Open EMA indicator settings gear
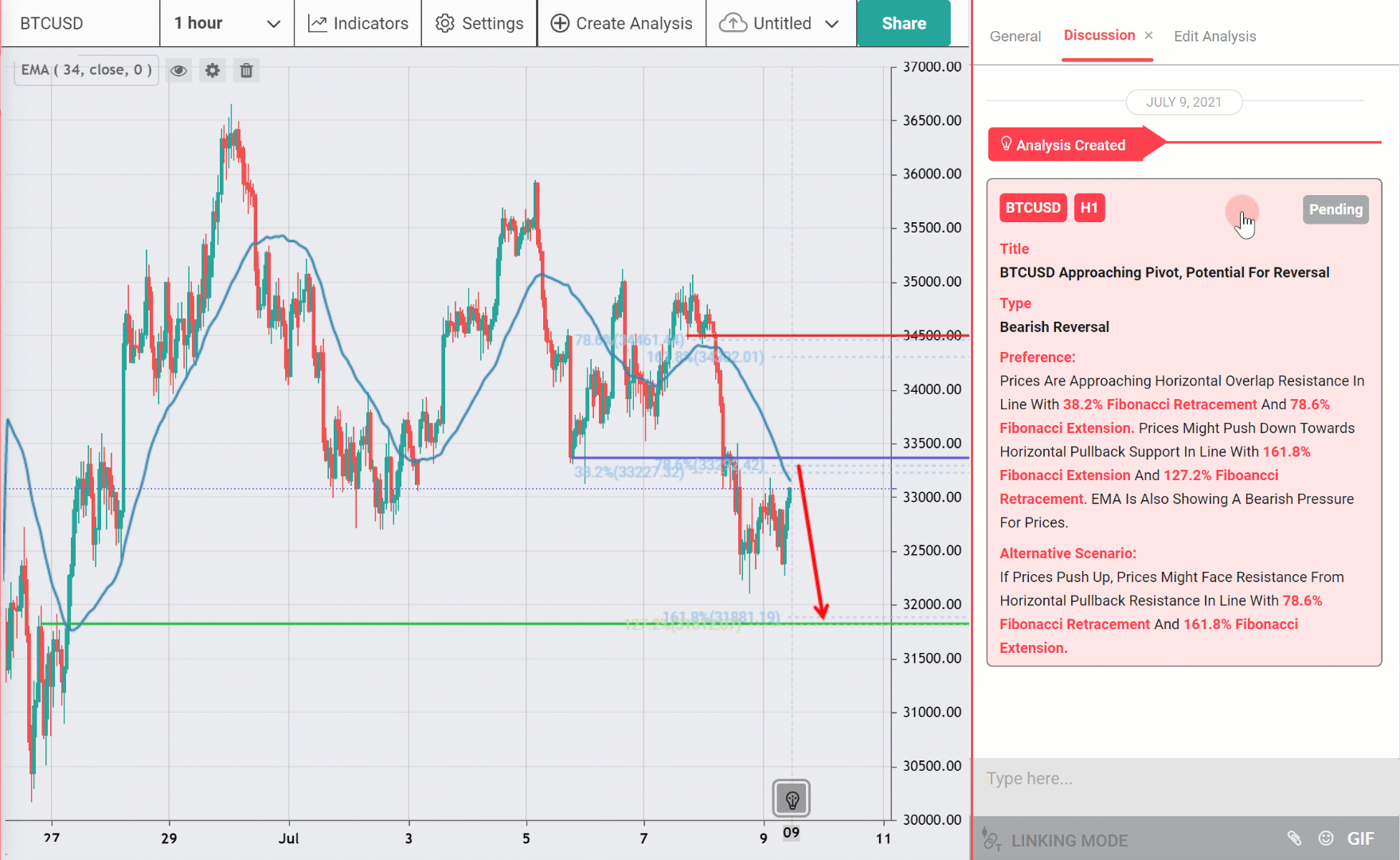This screenshot has height=860, width=1400. (213, 71)
